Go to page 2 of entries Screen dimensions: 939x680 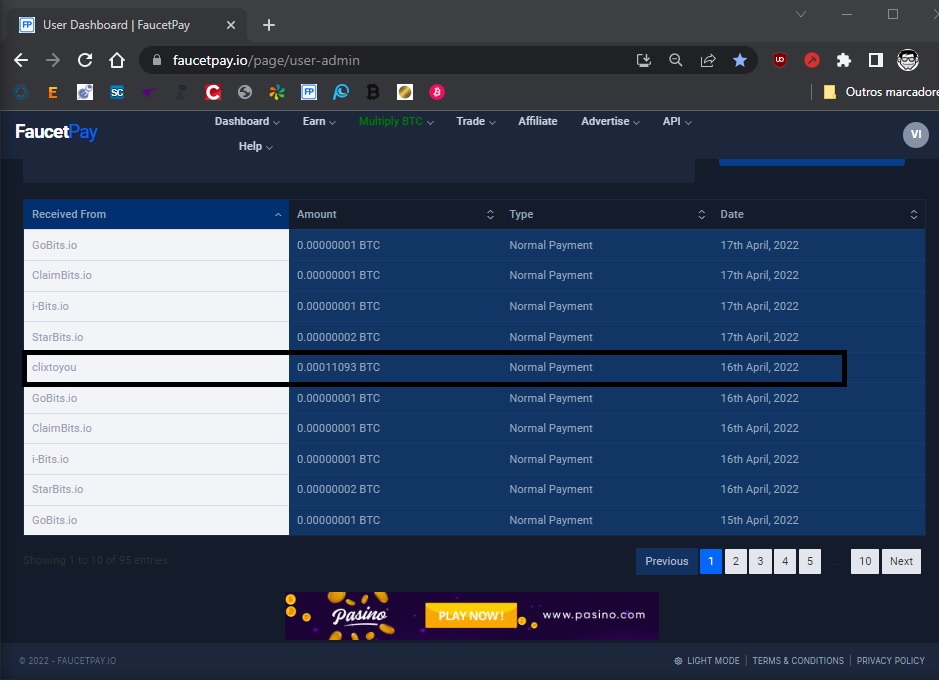point(736,561)
